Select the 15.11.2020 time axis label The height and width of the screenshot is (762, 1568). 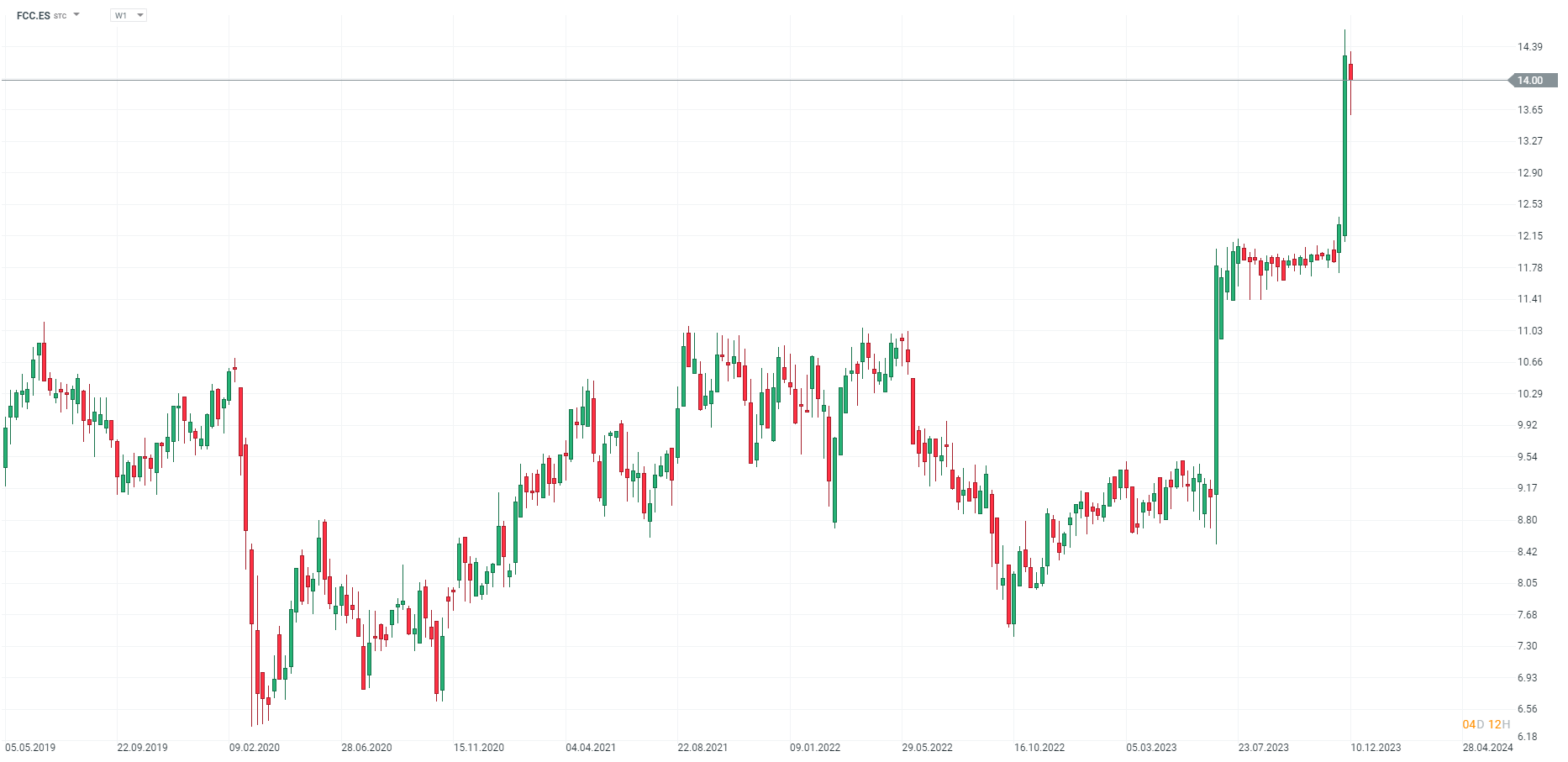[x=479, y=747]
